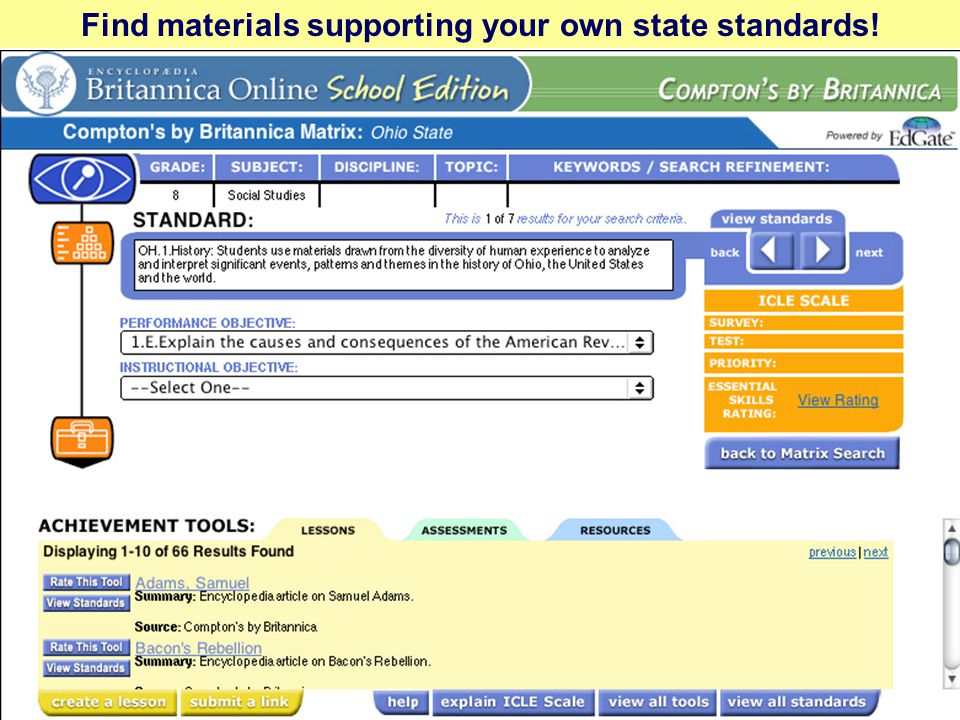Open the Instructional Objective dropdown
The height and width of the screenshot is (720, 960).
coord(387,388)
